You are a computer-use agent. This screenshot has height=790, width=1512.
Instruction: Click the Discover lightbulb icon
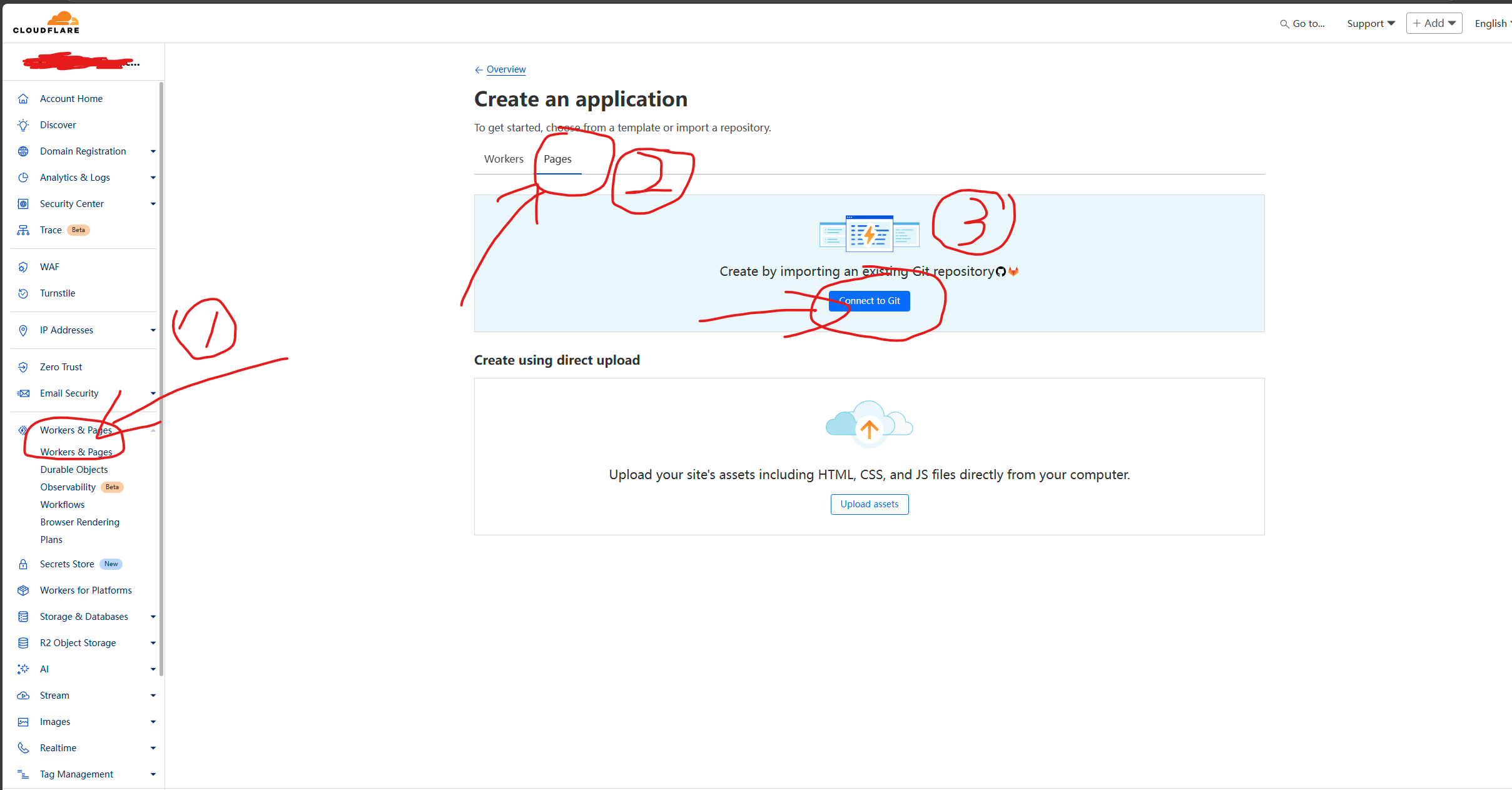pos(23,125)
